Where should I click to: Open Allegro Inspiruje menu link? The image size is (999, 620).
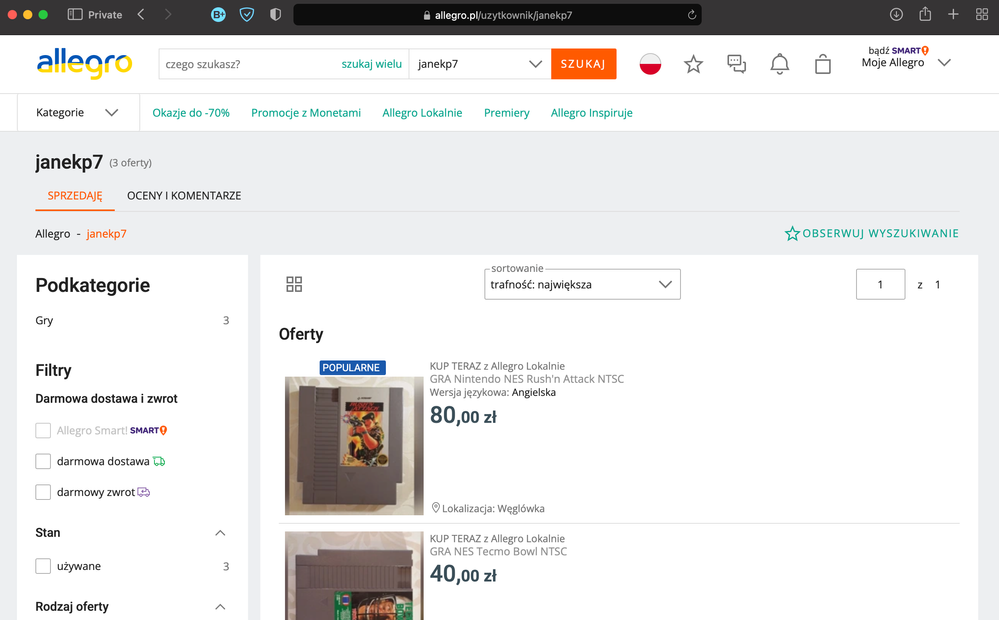click(x=592, y=113)
